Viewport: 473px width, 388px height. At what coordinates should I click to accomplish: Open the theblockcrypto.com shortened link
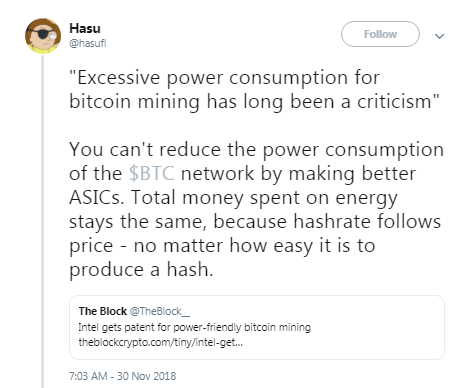(x=161, y=342)
